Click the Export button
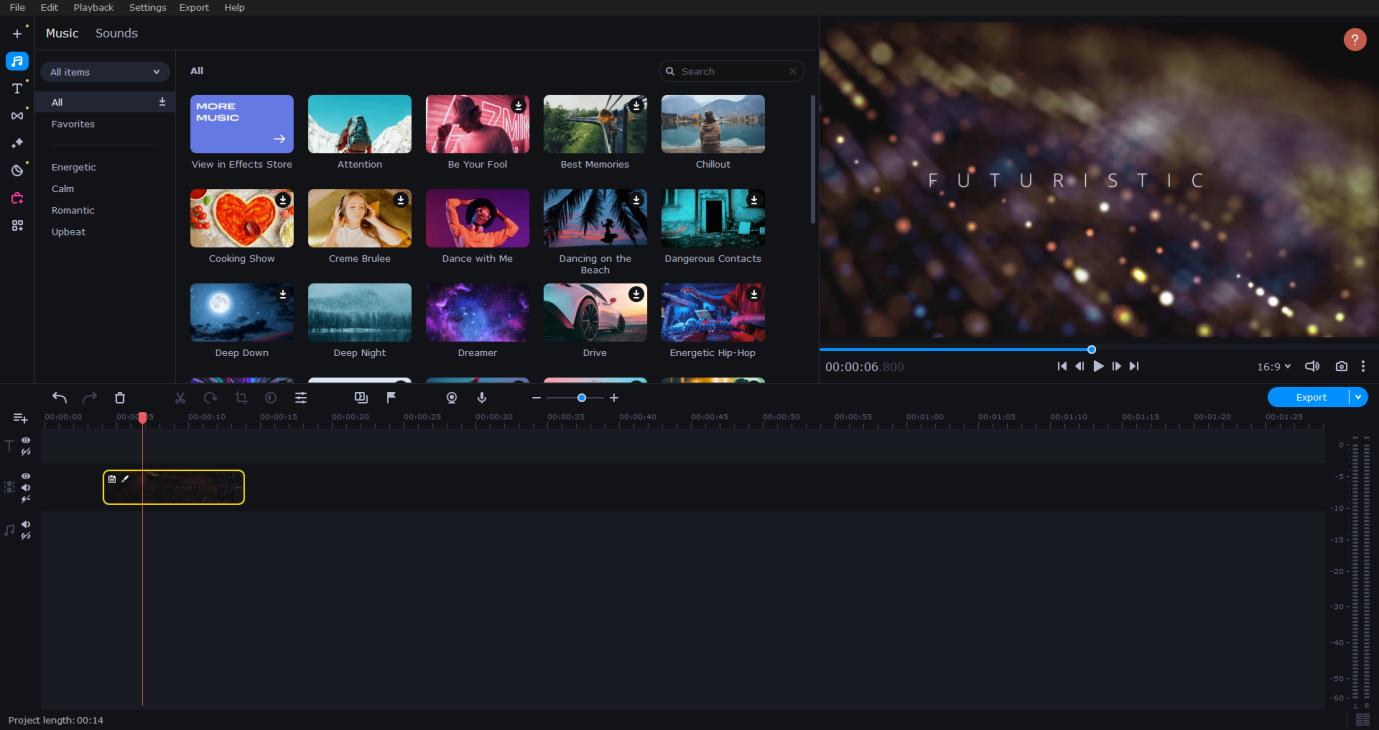 tap(1310, 397)
